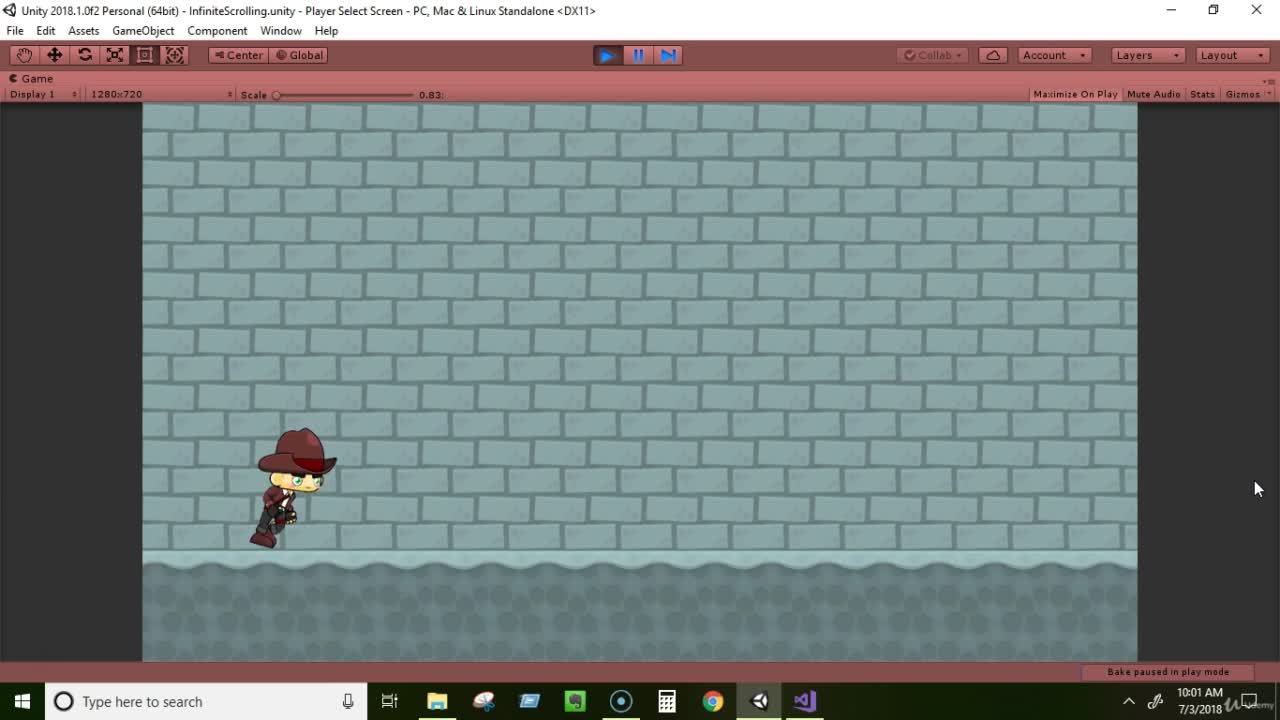Screen dimensions: 1280x720
Task: Open the Window menu
Action: (x=281, y=31)
